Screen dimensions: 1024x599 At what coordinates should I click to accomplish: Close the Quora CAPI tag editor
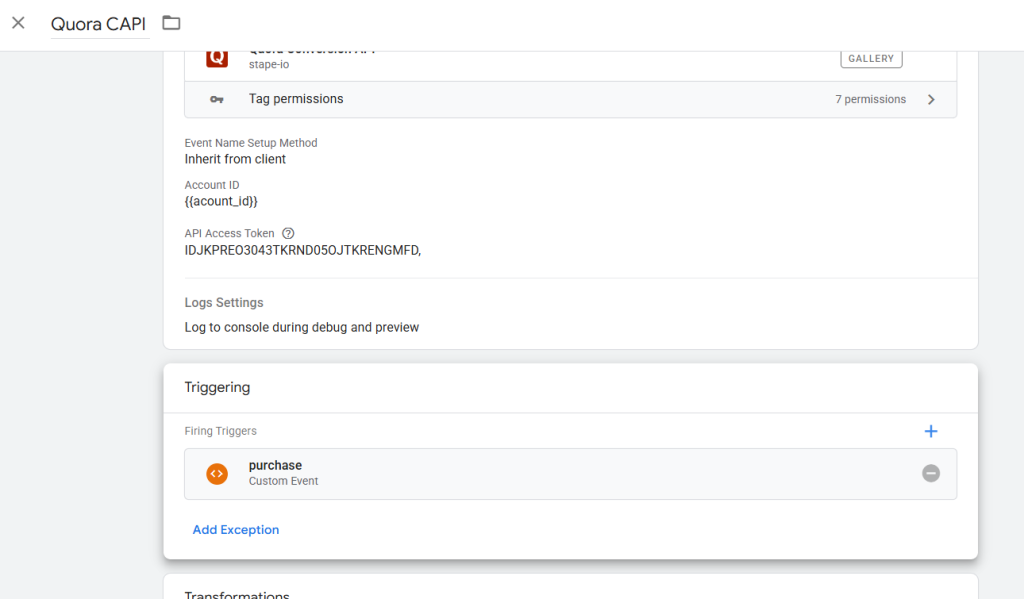click(18, 23)
